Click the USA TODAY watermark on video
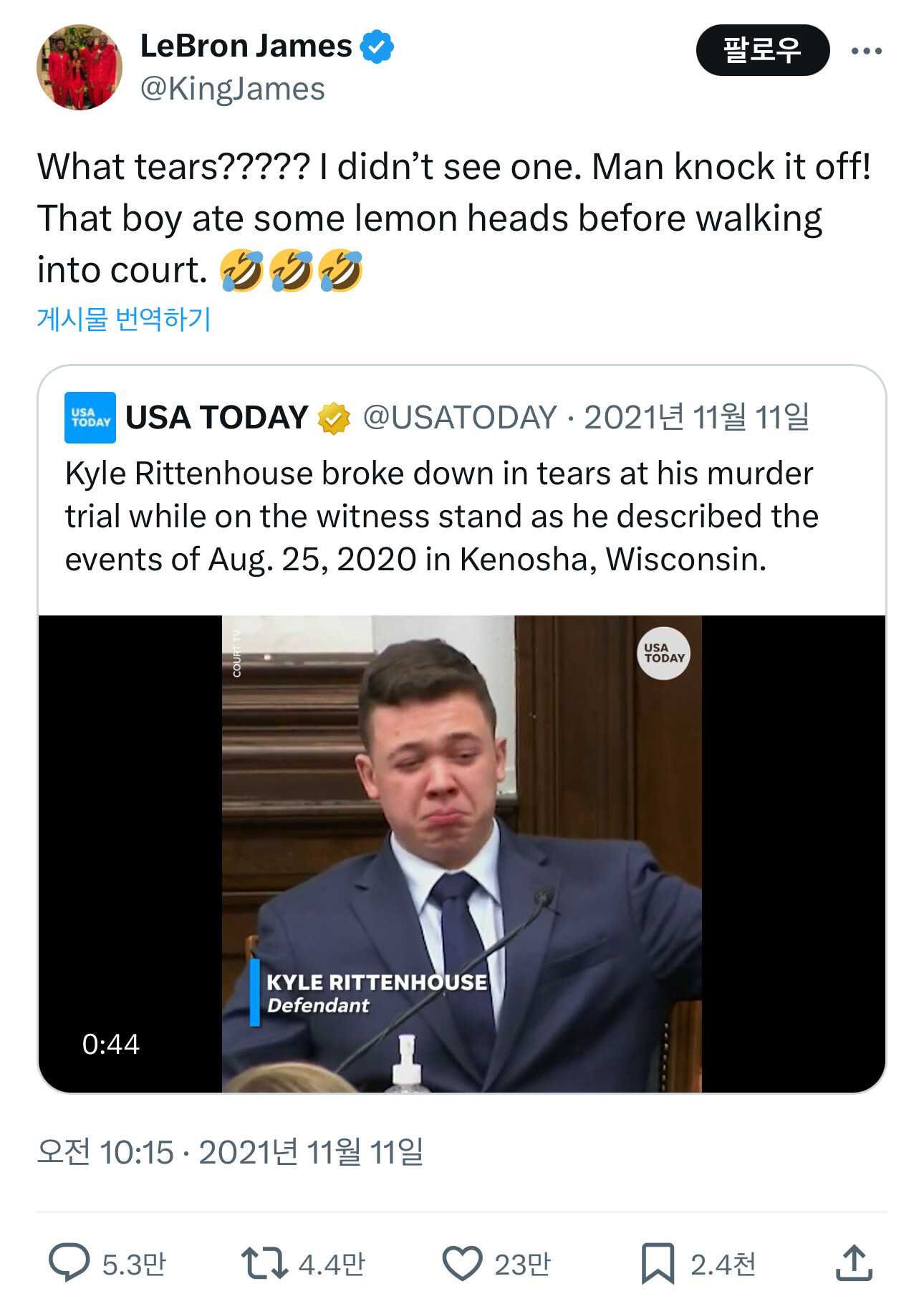 tap(663, 653)
